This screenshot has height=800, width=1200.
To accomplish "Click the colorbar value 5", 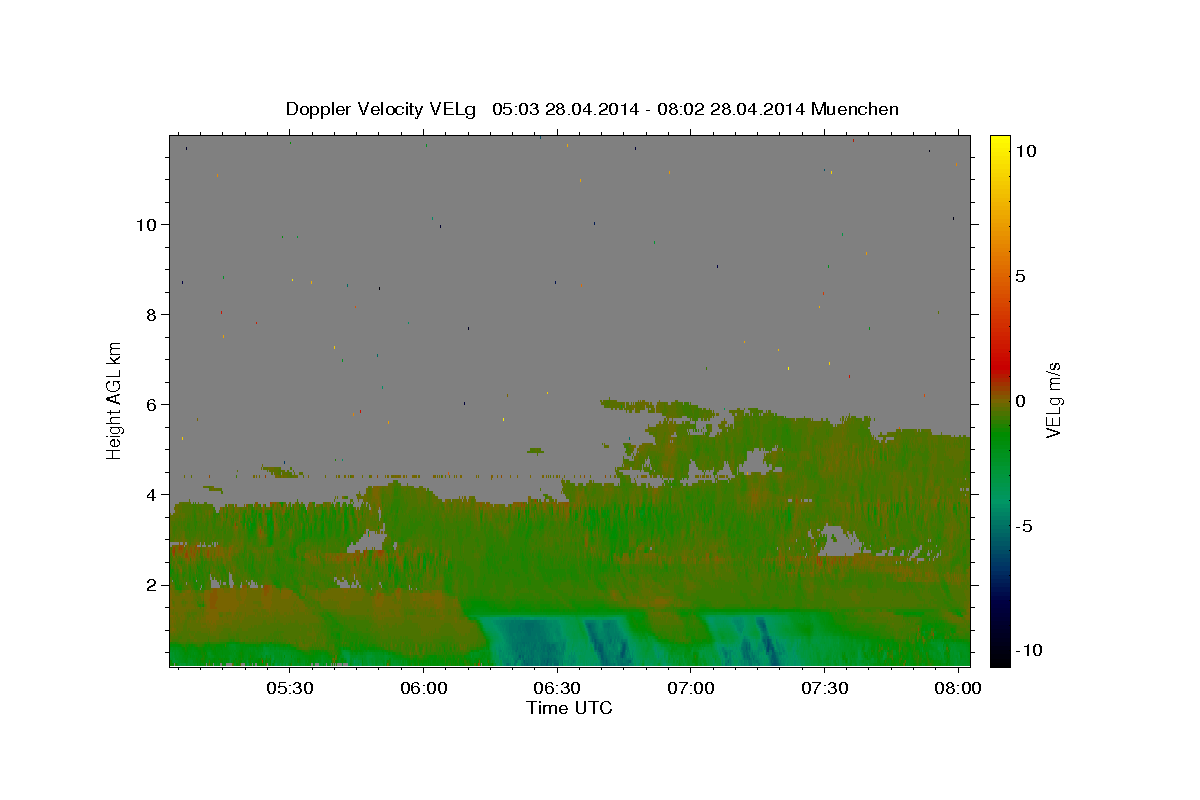I will (x=1020, y=276).
